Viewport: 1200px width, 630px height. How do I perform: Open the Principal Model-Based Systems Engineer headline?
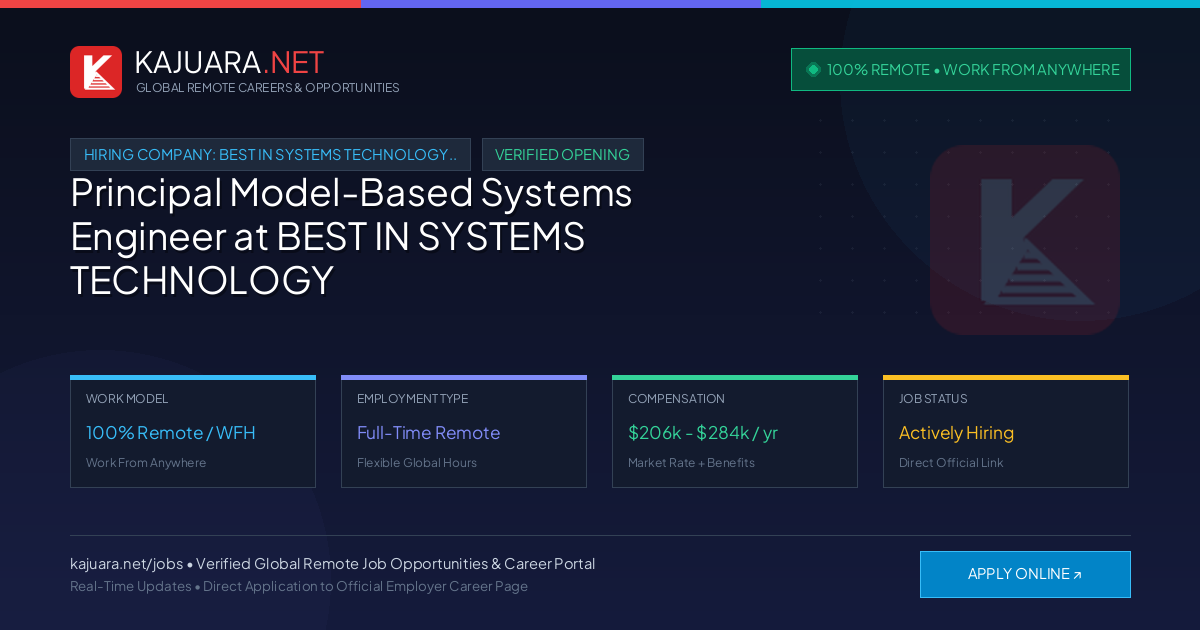click(351, 236)
